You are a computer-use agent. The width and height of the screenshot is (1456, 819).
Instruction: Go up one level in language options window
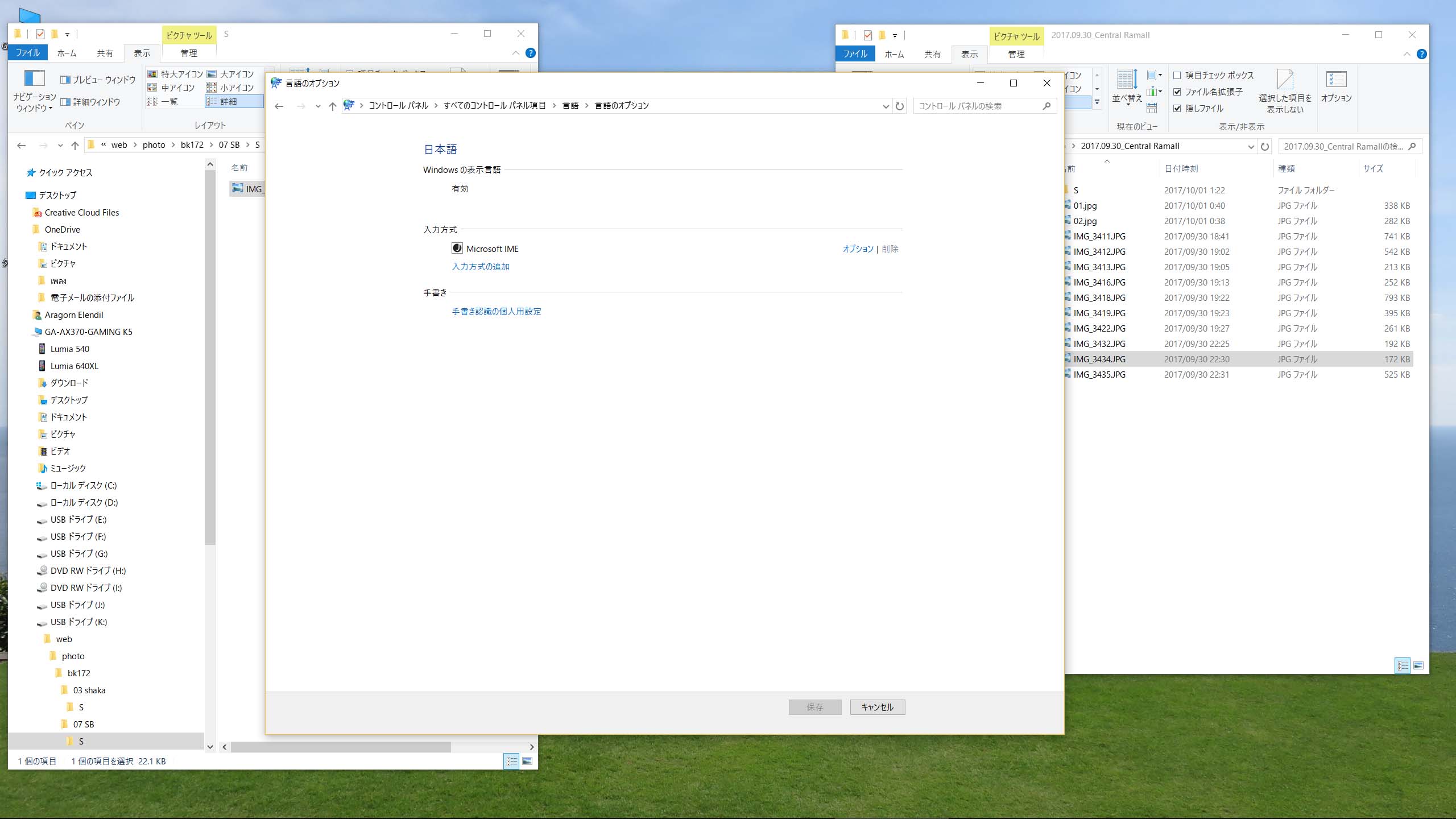click(x=333, y=106)
